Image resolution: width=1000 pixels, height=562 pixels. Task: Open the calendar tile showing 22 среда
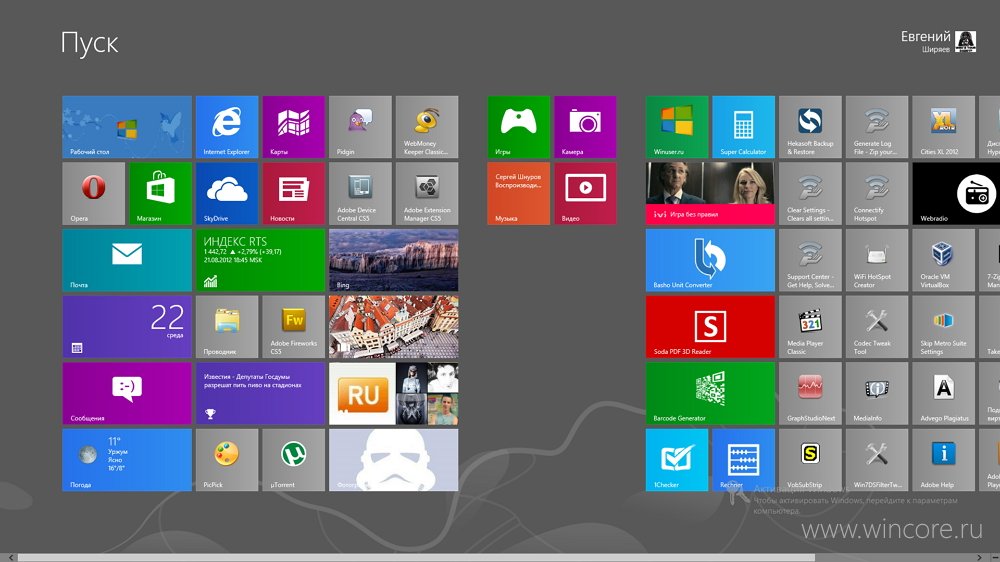pos(127,327)
